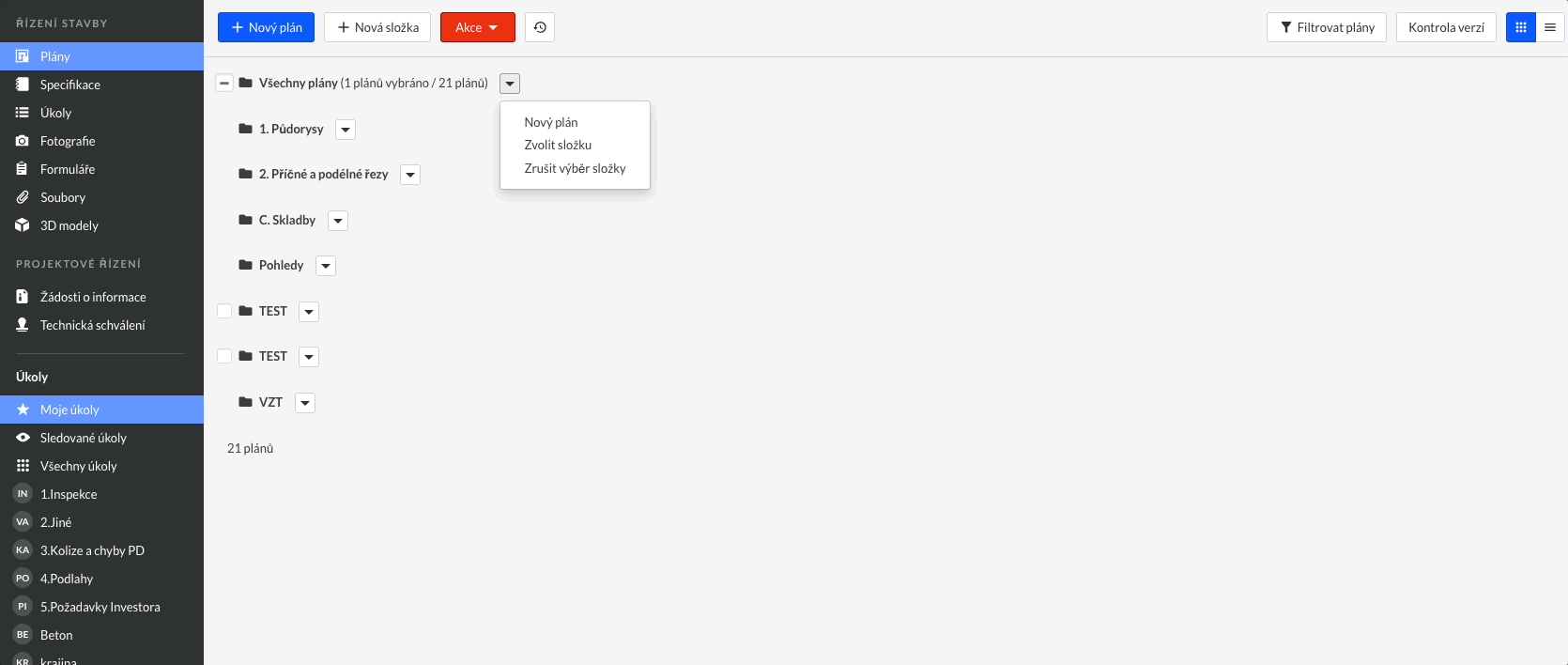Open Fotografie from the camera icon
Screen dimensions: 1568x665
coord(23,141)
